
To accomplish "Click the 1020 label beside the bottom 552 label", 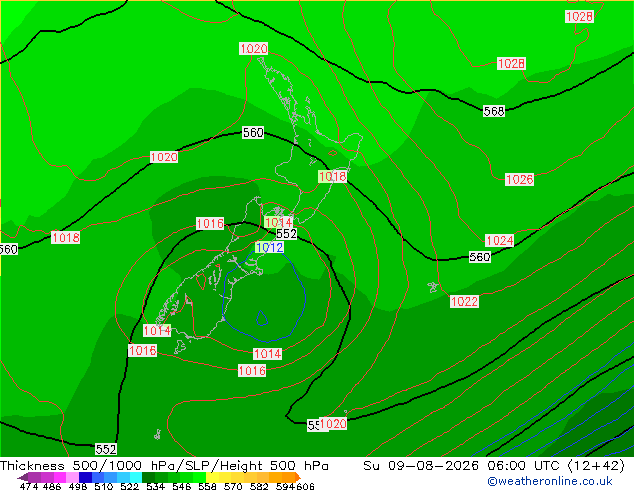I will pos(333,424).
